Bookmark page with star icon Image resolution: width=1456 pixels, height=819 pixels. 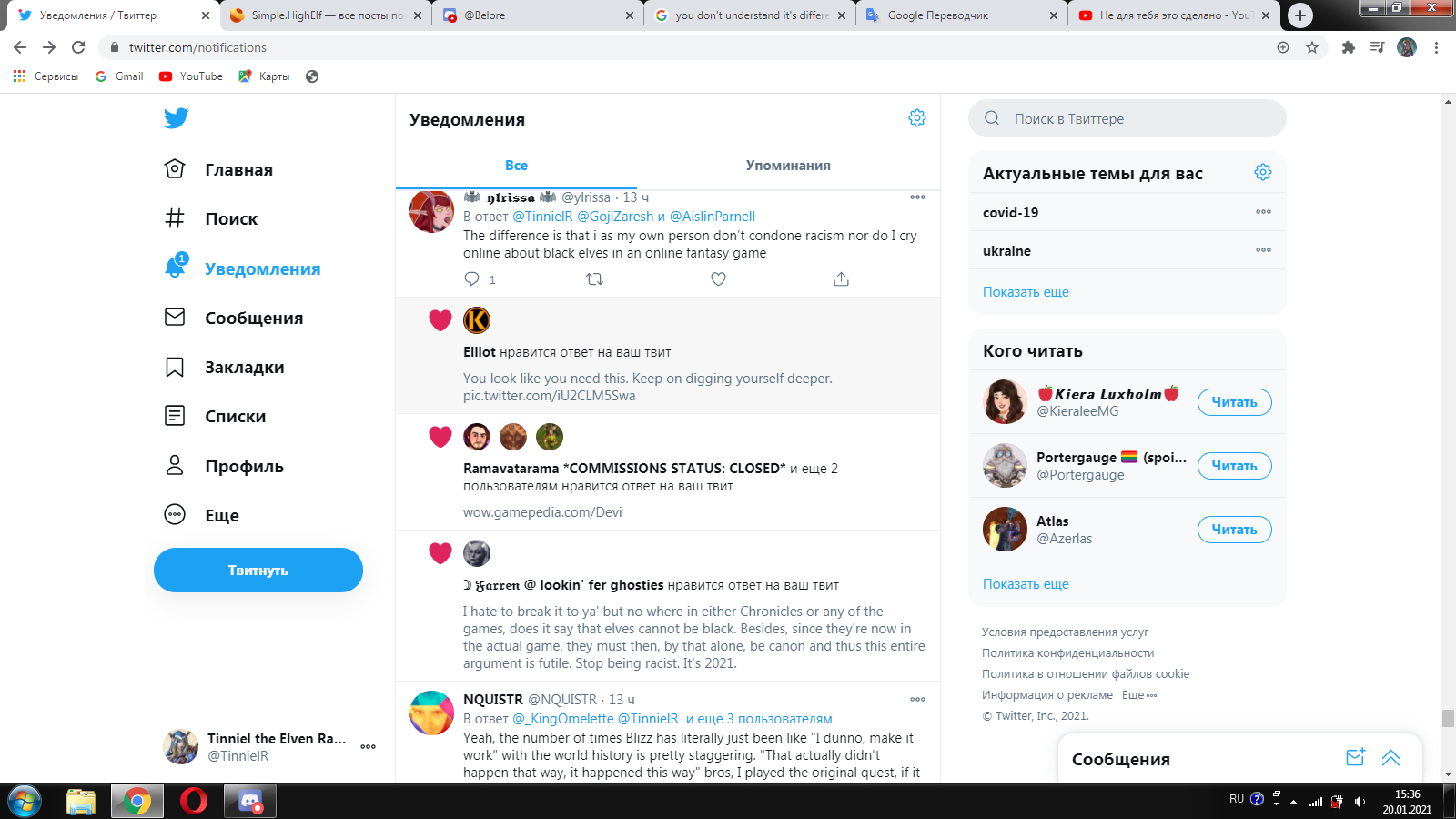(1312, 47)
